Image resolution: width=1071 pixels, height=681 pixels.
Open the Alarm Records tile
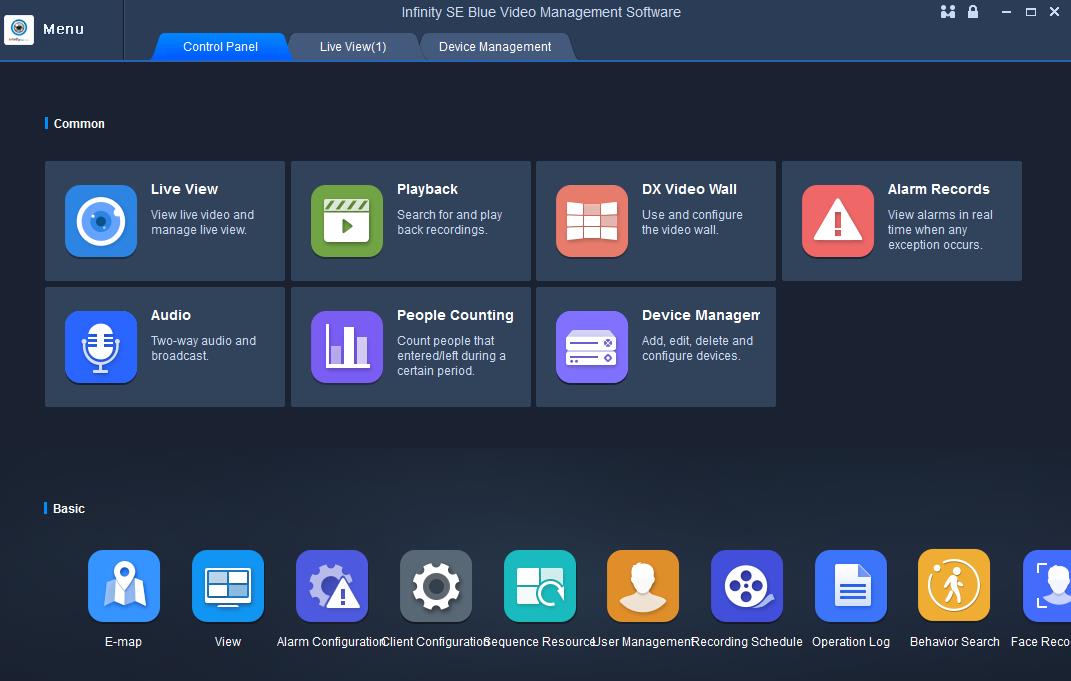[901, 221]
